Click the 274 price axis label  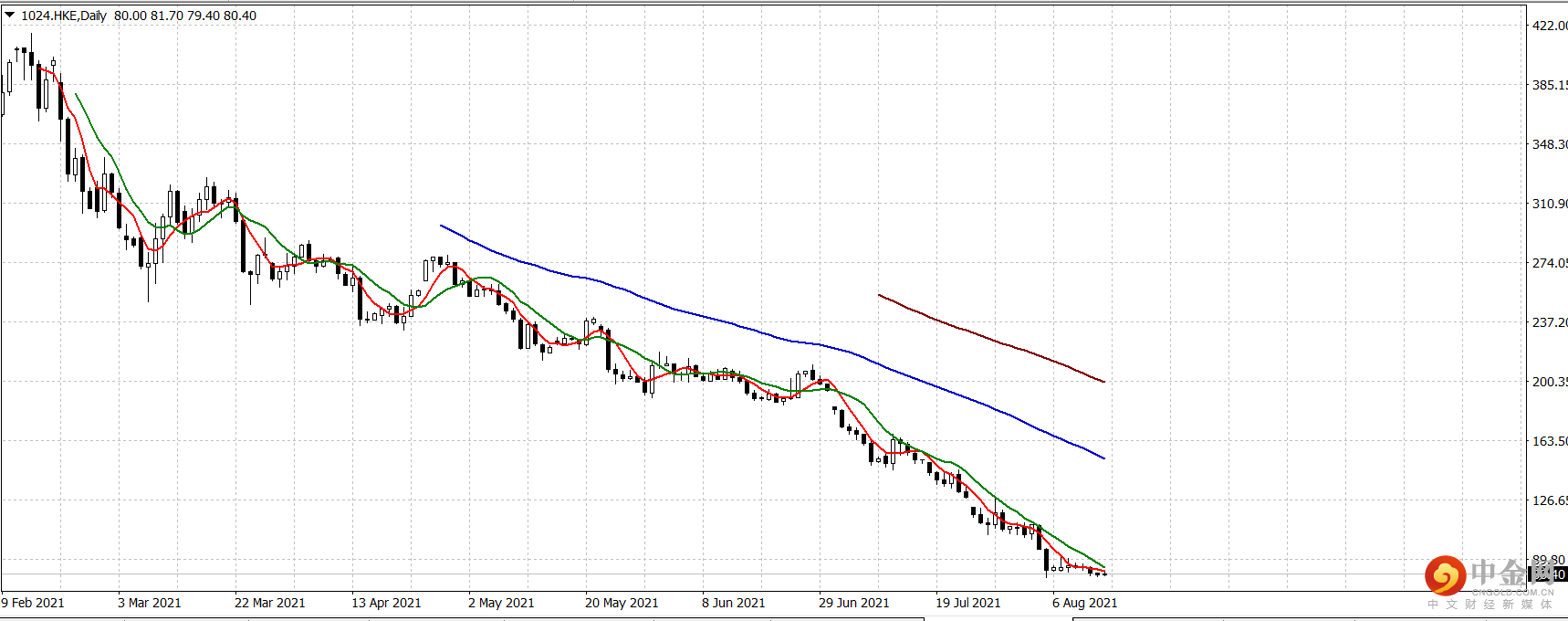(1550, 263)
